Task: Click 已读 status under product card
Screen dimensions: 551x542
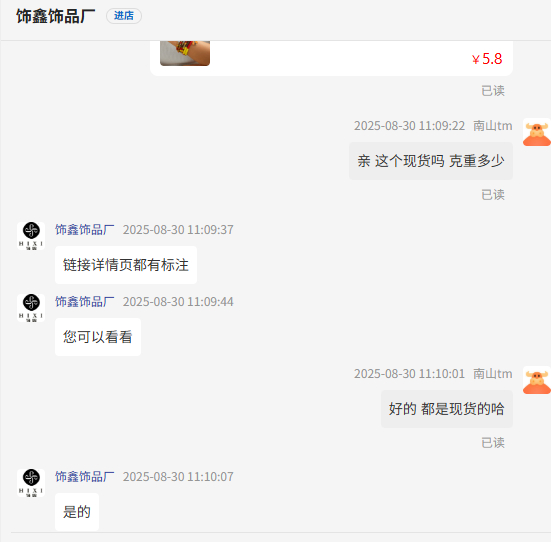Action: (x=493, y=91)
